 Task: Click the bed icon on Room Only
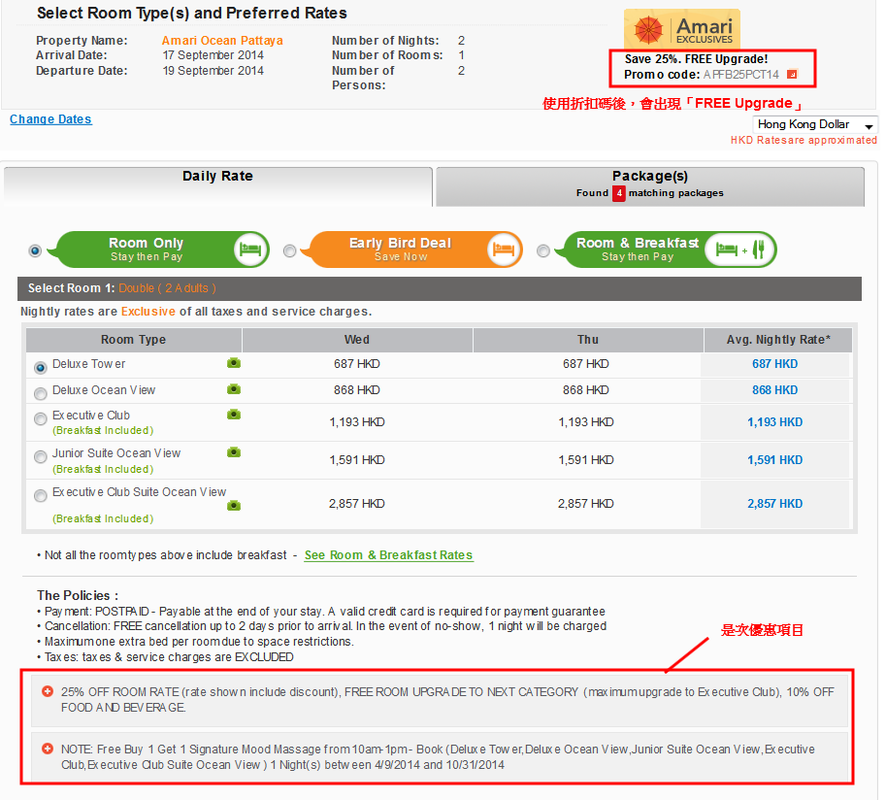251,249
